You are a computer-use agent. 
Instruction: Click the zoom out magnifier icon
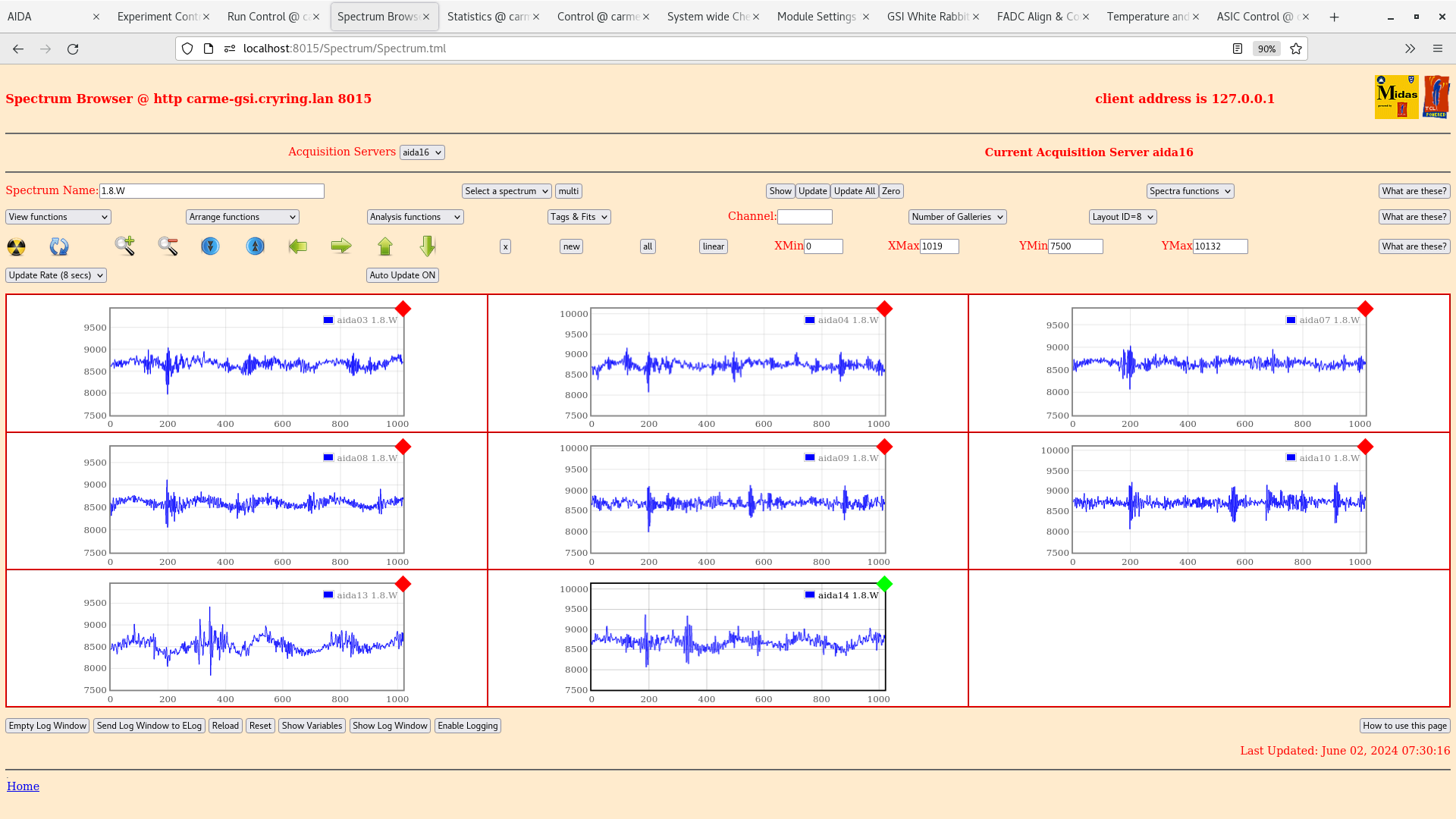168,246
